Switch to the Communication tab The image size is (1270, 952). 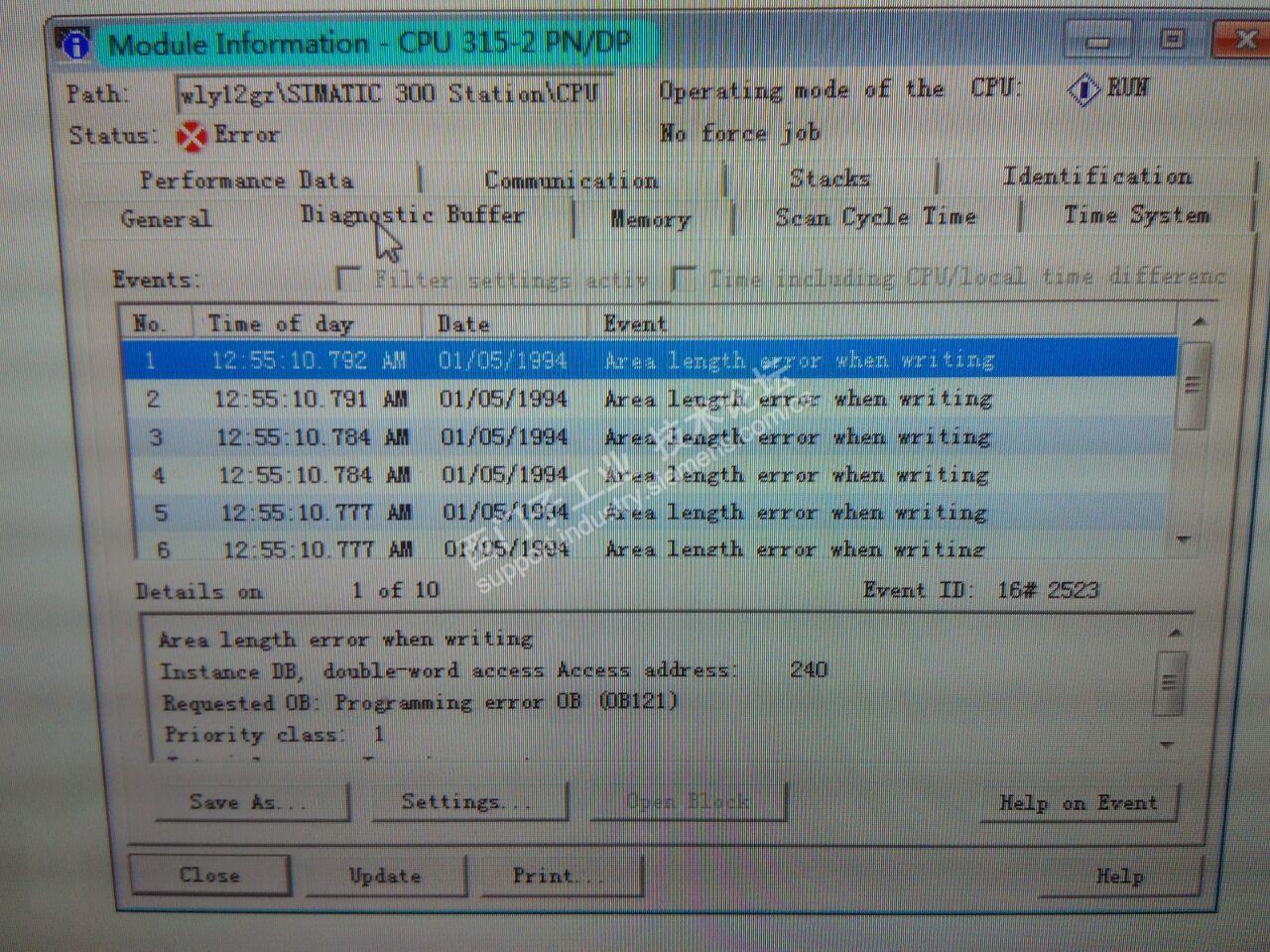coord(571,179)
